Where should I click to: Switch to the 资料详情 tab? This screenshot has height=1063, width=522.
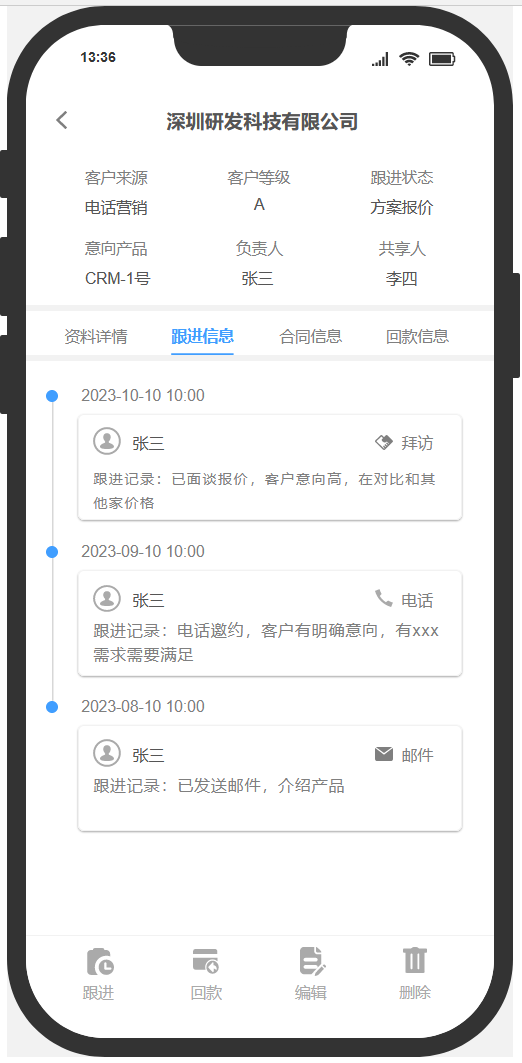point(96,336)
